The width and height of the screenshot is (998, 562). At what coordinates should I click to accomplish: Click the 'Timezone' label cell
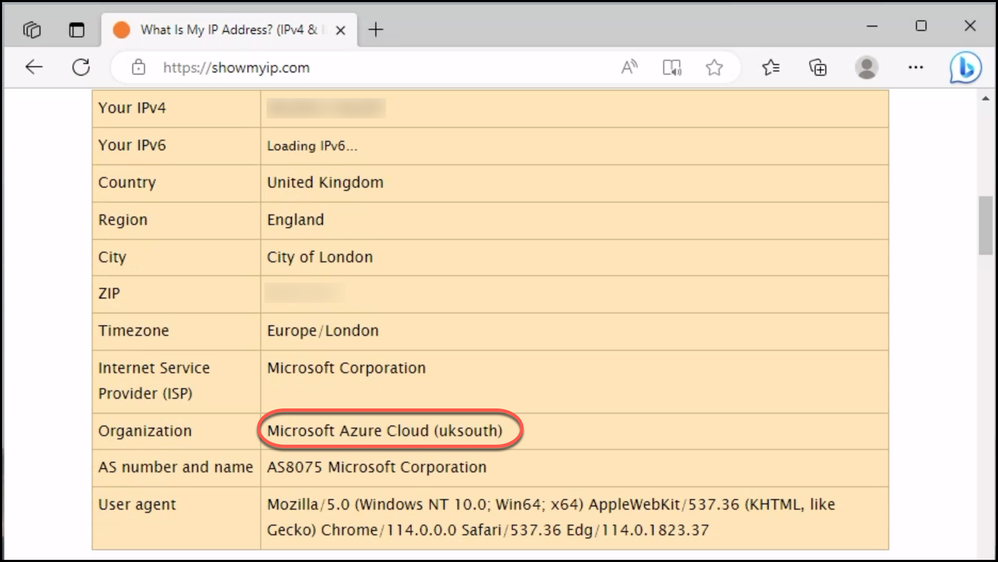pos(176,331)
